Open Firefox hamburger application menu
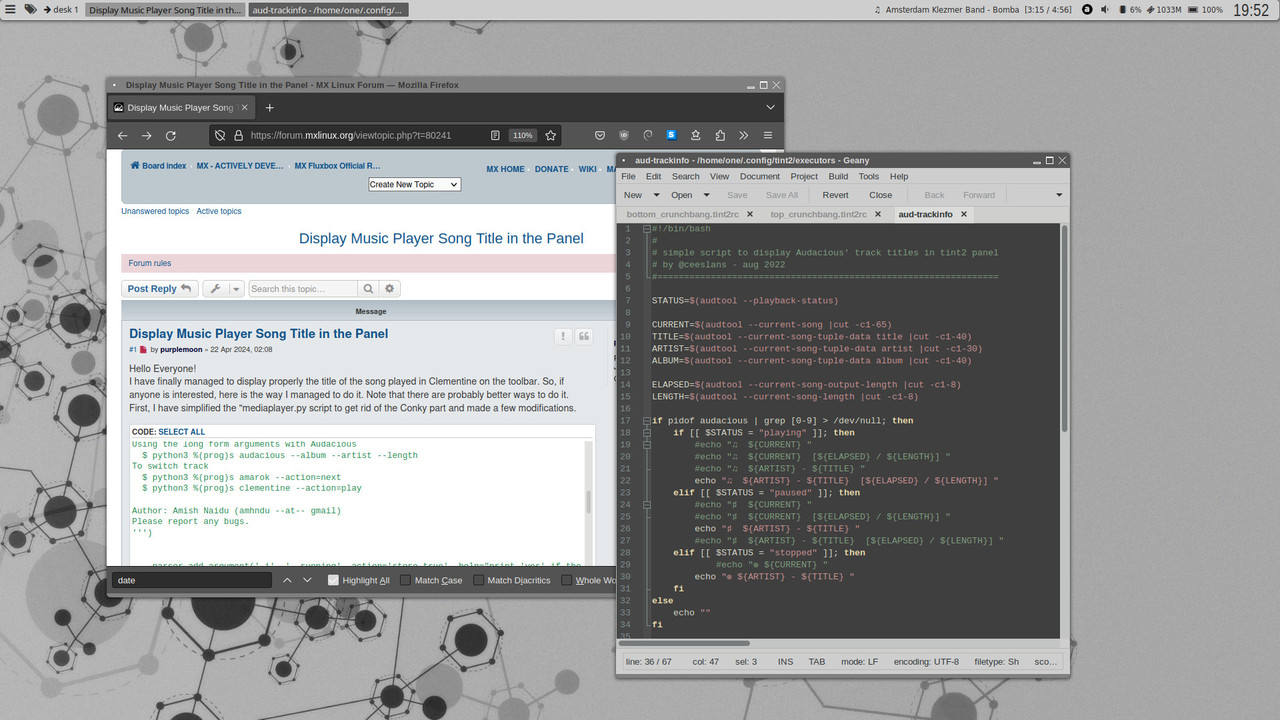Screen dimensions: 1280x720 (768, 135)
